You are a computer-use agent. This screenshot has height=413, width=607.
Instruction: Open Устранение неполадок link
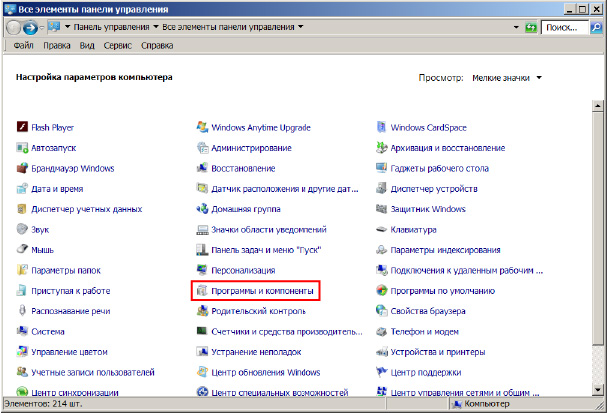pyautogui.click(x=256, y=352)
